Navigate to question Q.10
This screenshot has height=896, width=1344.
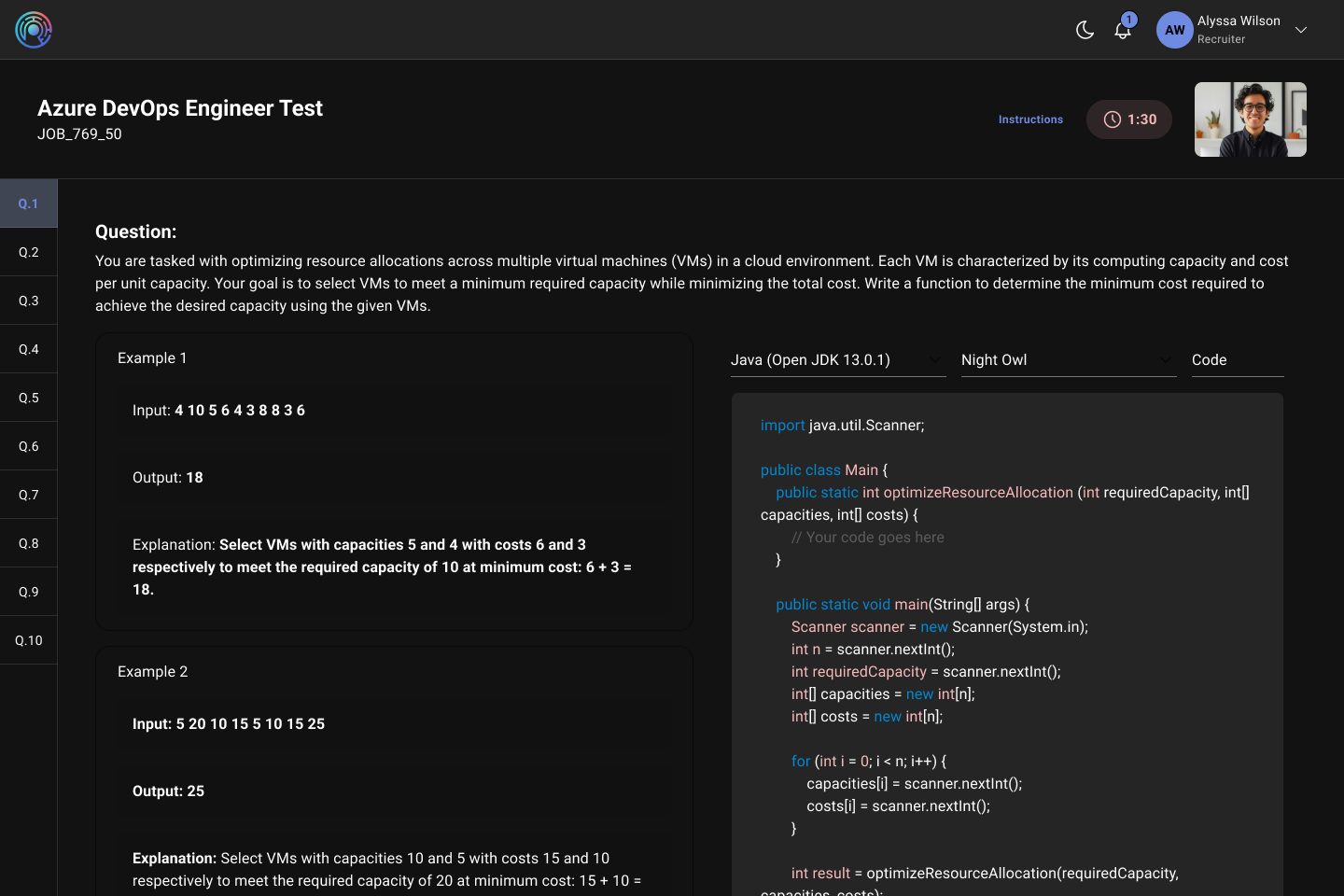click(29, 640)
